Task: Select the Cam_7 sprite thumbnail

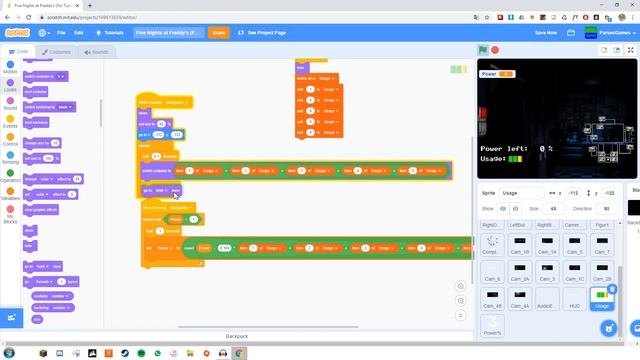Action: 602,245
